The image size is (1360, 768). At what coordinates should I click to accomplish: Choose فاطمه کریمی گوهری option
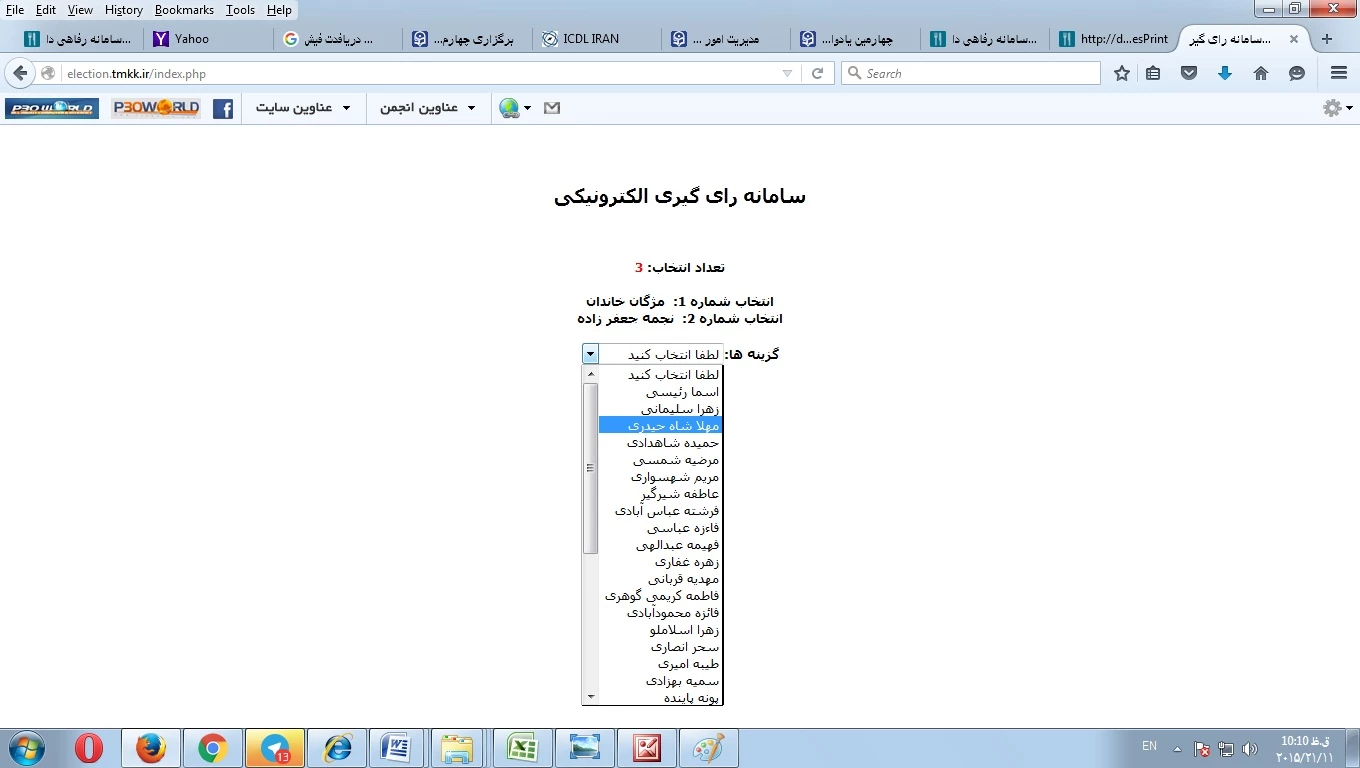660,596
